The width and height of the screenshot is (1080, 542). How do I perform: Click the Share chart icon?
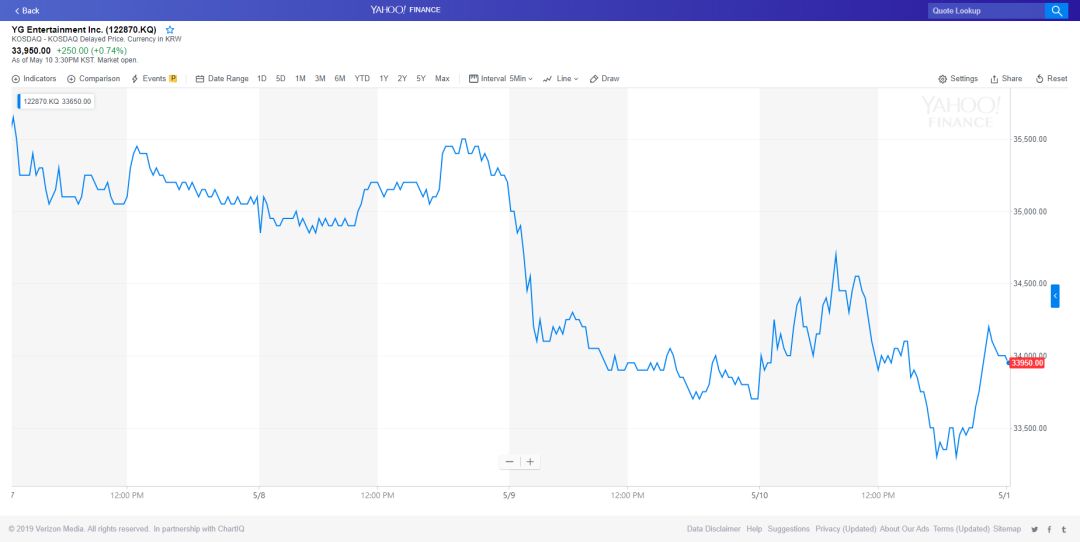tap(1006, 79)
